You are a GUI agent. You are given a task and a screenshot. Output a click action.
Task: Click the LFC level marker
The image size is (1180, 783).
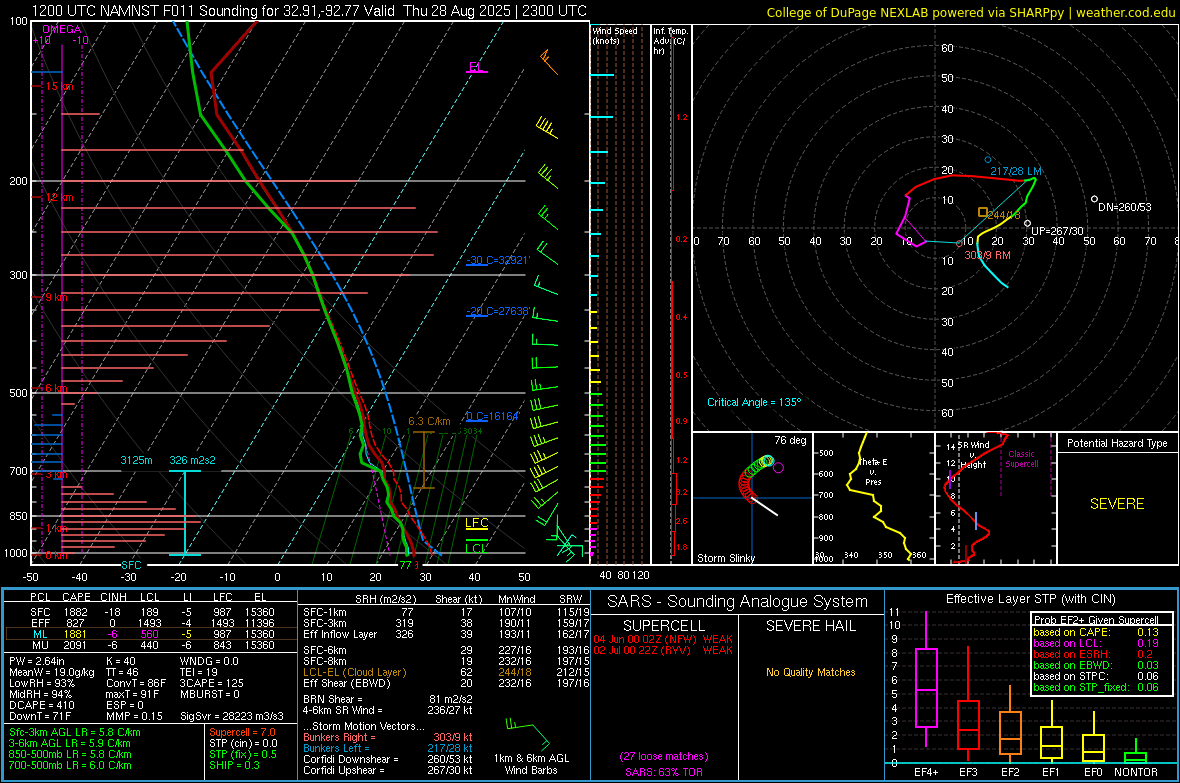[x=476, y=523]
